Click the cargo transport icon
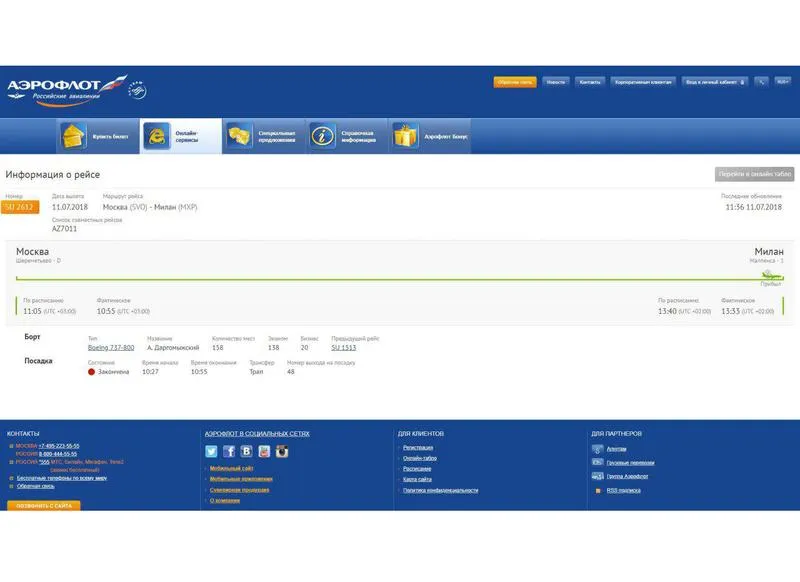This screenshot has width=800, height=582. coord(597,462)
